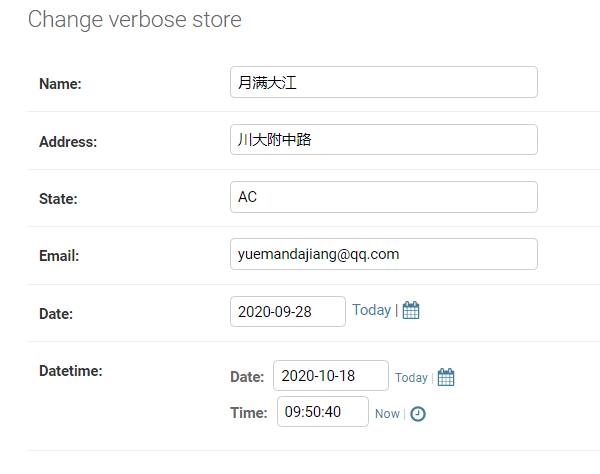Click the Datetime label
This screenshot has width=600, height=474.
(x=71, y=371)
